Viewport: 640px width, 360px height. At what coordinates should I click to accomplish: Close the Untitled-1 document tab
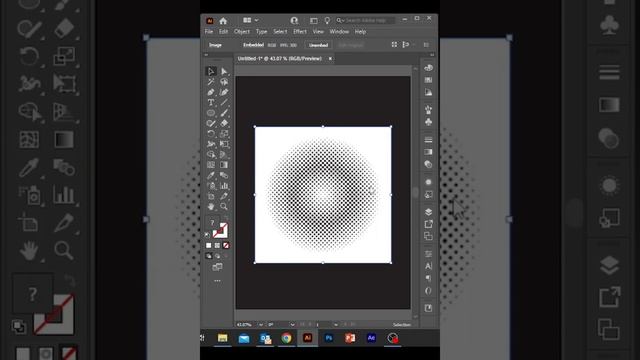coord(330,59)
